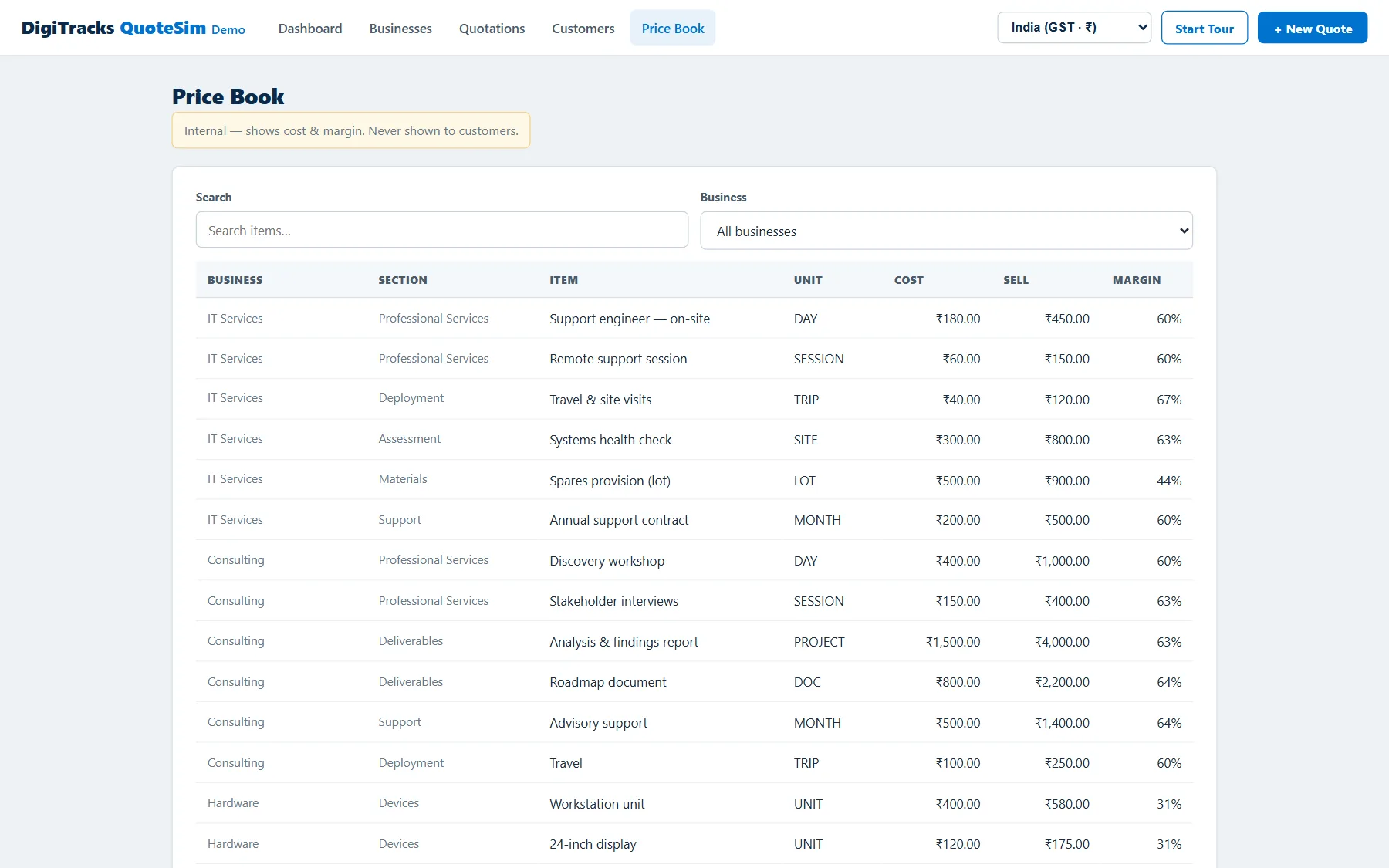Image resolution: width=1389 pixels, height=868 pixels.
Task: Open the India (GST · ₹) region dropdown
Action: click(x=1074, y=28)
